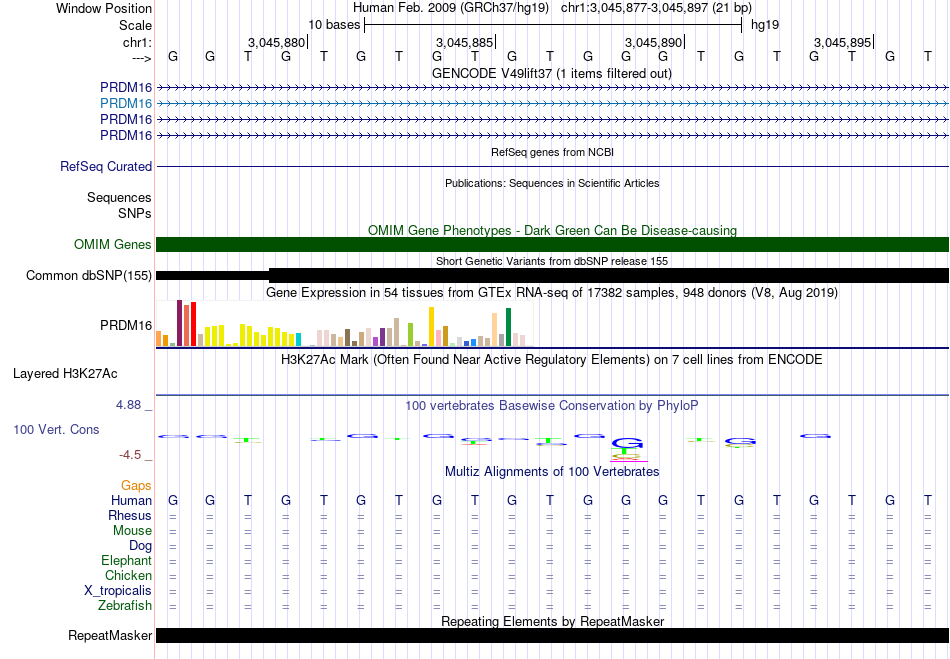Image resolution: width=950 pixels, height=659 pixels.
Task: Select the Human alignment row label
Action: click(131, 500)
